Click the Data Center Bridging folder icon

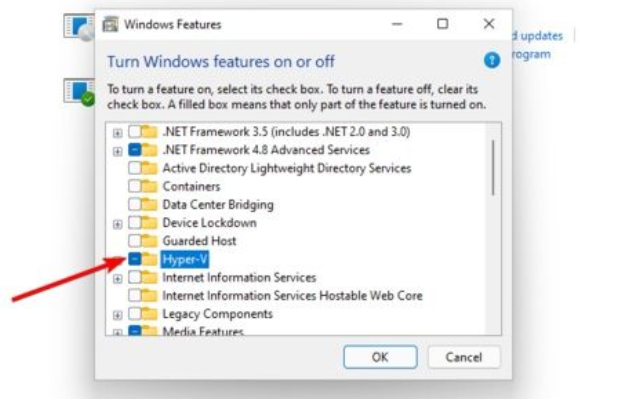[x=150, y=204]
